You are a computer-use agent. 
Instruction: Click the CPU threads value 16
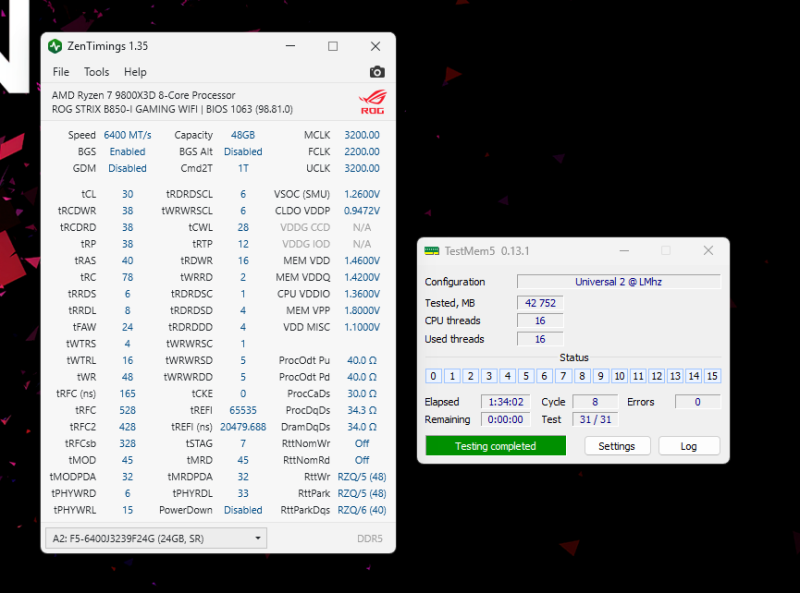click(540, 320)
